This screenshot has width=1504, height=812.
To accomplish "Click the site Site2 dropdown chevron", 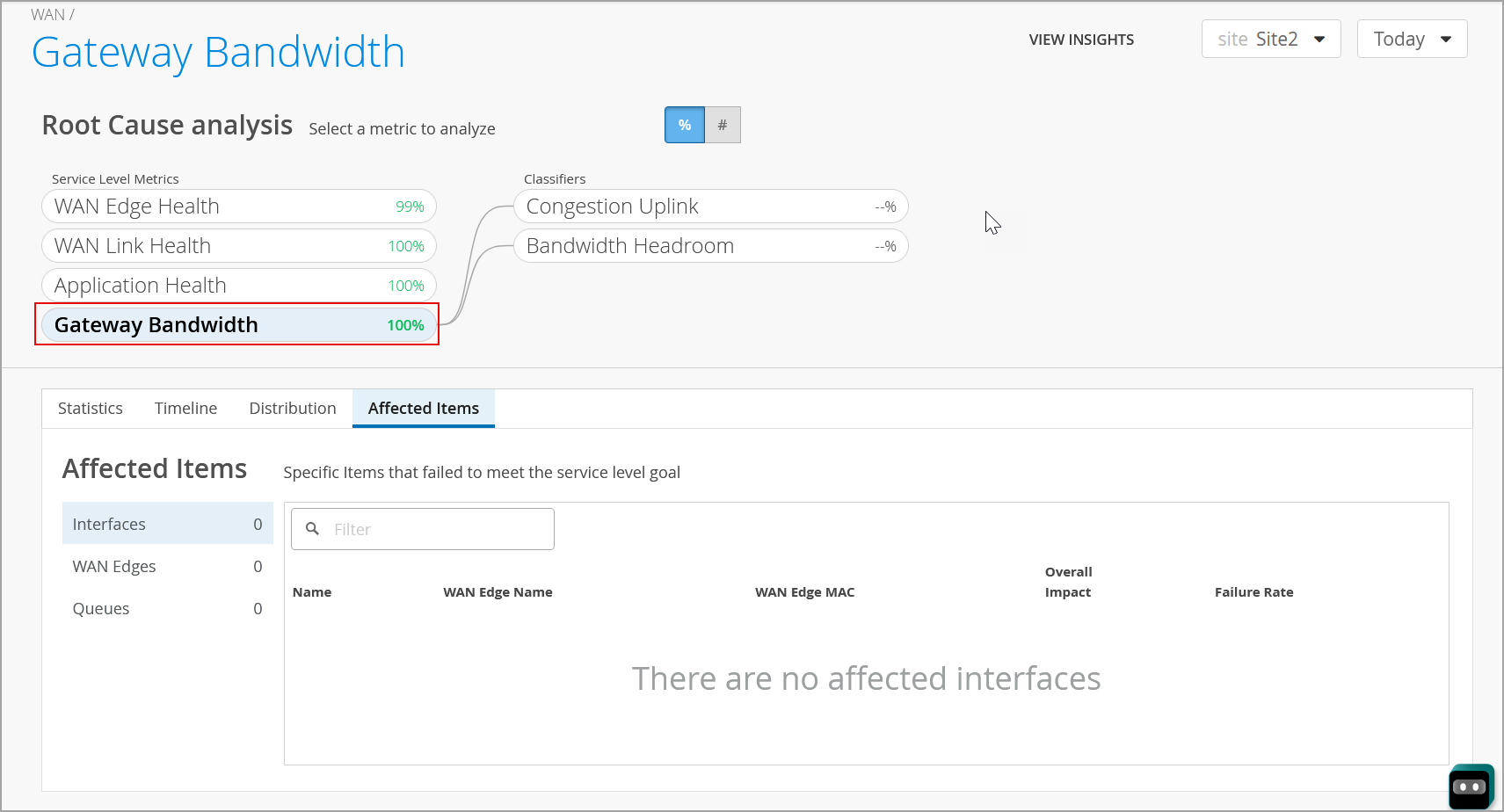I will 1319,39.
